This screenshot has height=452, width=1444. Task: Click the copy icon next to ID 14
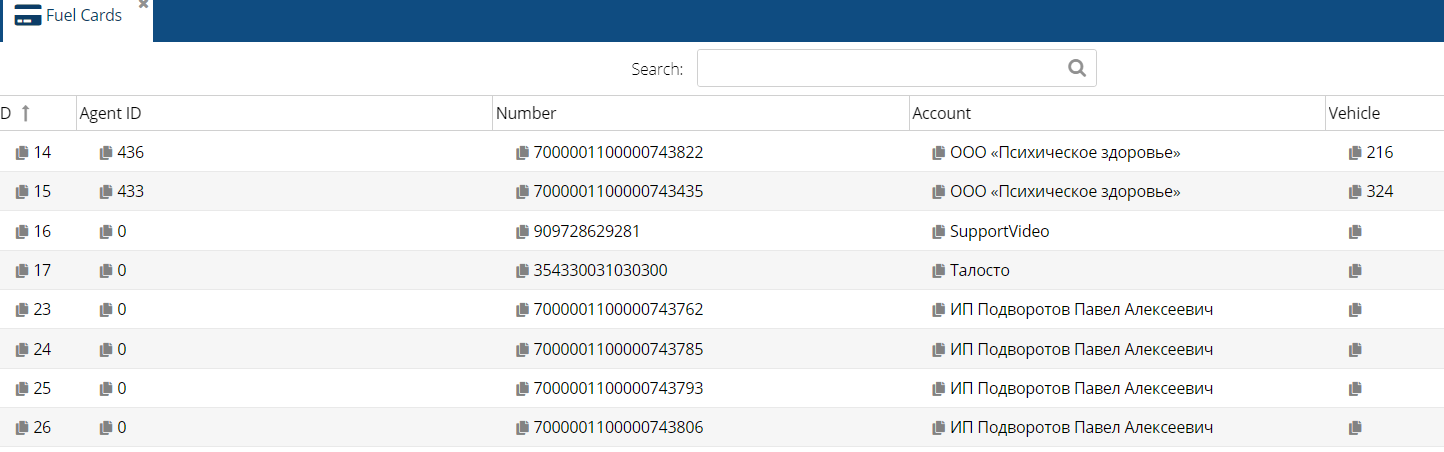click(22, 153)
